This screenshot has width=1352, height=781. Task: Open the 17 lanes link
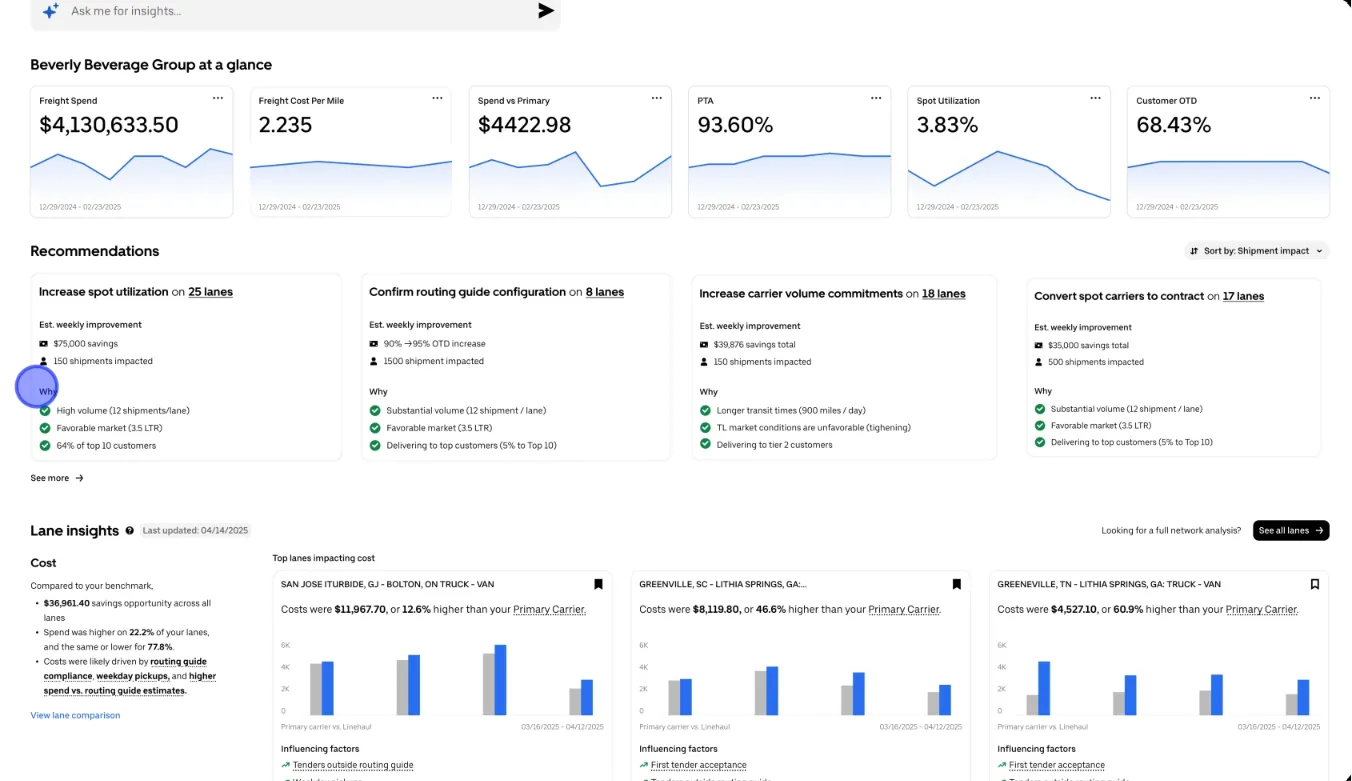click(1243, 296)
